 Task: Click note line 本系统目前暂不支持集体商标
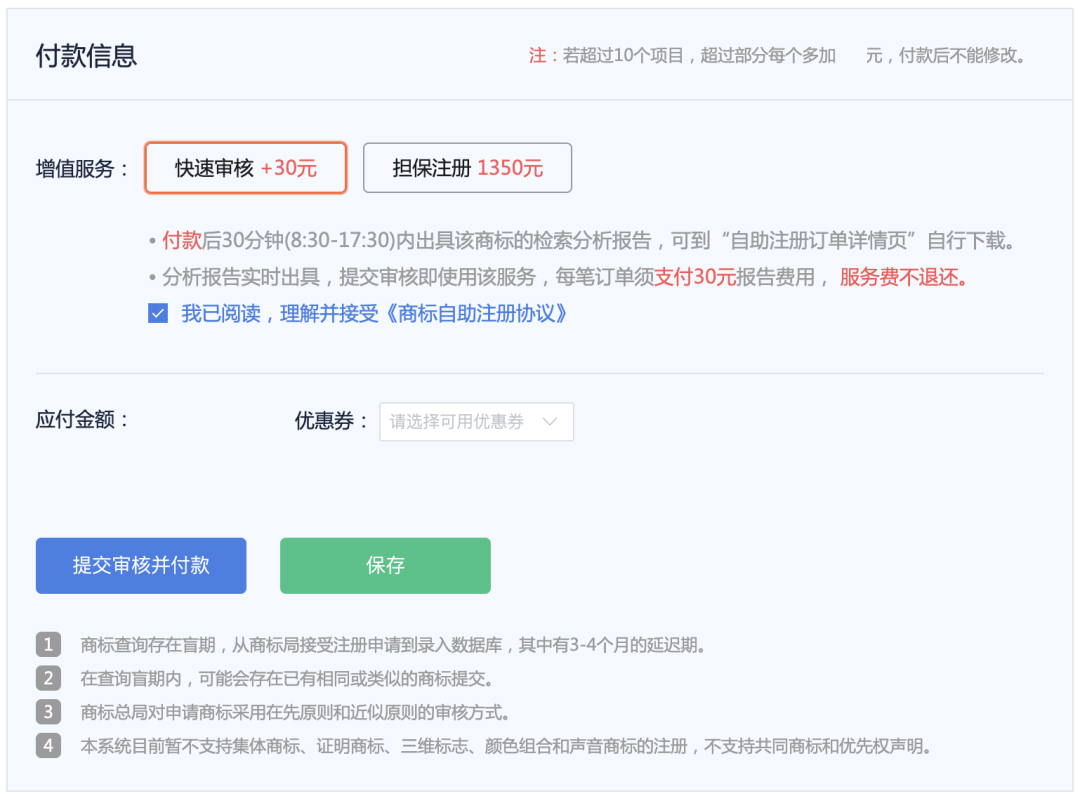pos(506,746)
